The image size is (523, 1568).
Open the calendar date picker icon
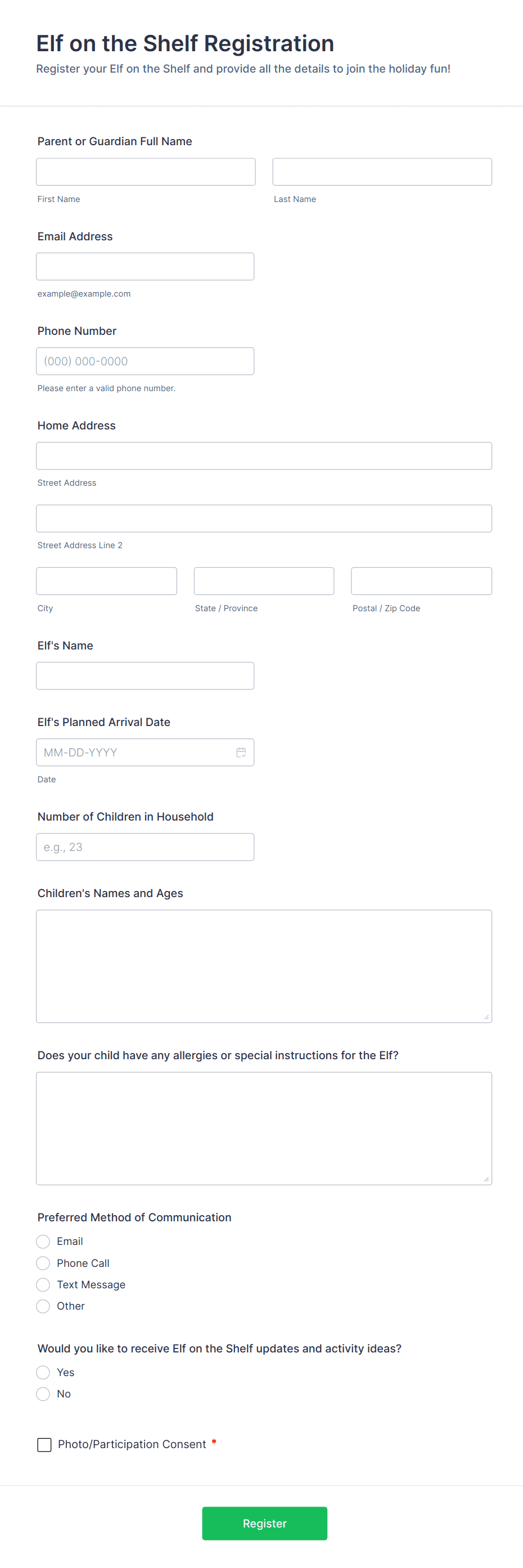coord(241,752)
